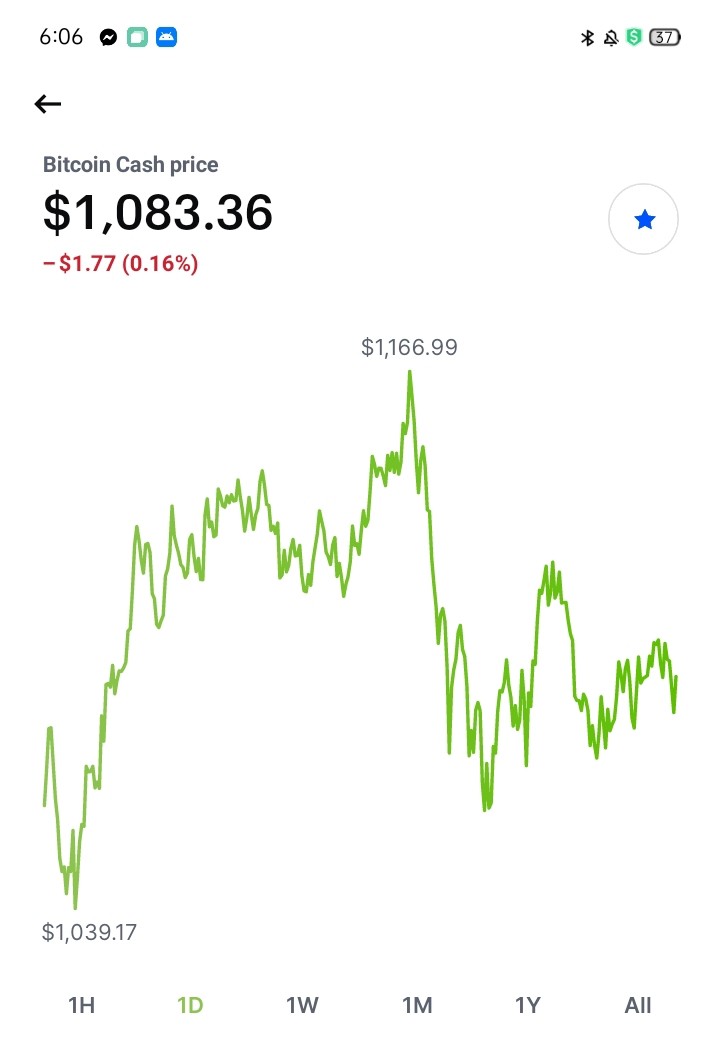Switch chart to 1W range
This screenshot has width=719, height=1058.
coord(302,1005)
